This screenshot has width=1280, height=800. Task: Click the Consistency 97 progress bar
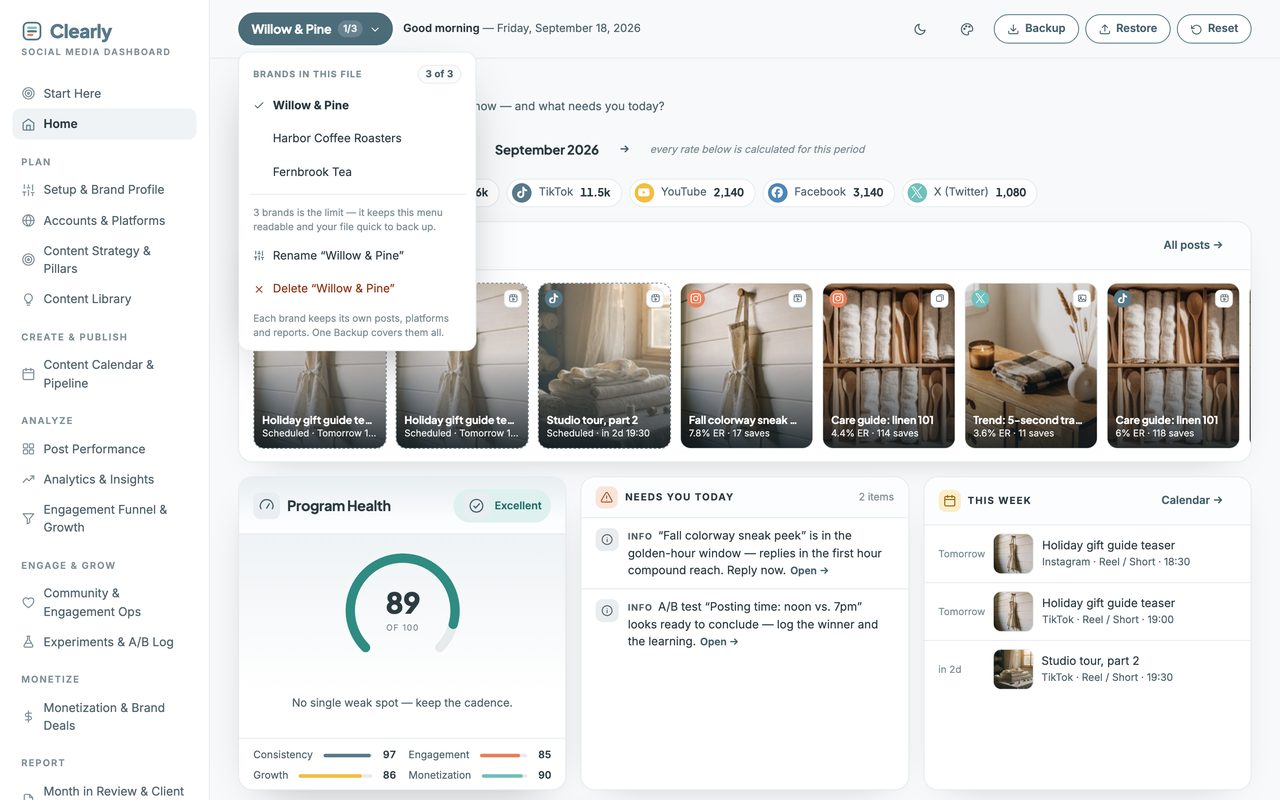tap(347, 755)
